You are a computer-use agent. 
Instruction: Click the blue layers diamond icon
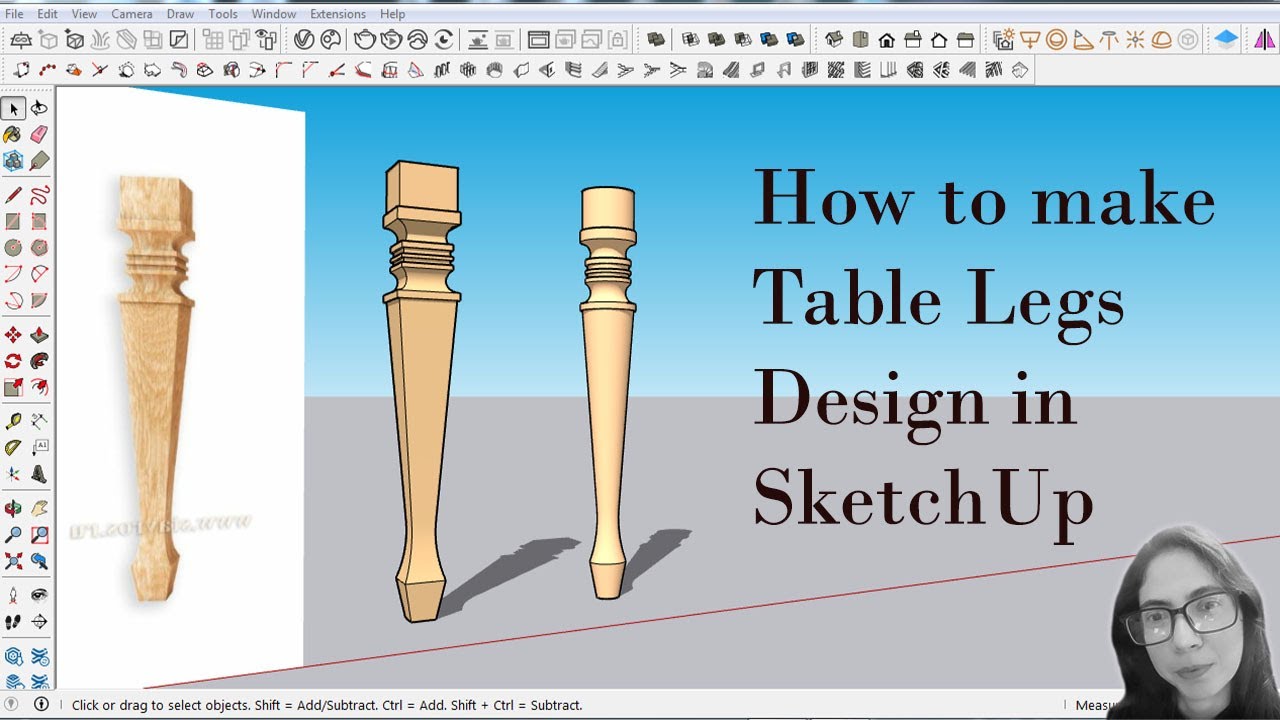coord(1227,40)
